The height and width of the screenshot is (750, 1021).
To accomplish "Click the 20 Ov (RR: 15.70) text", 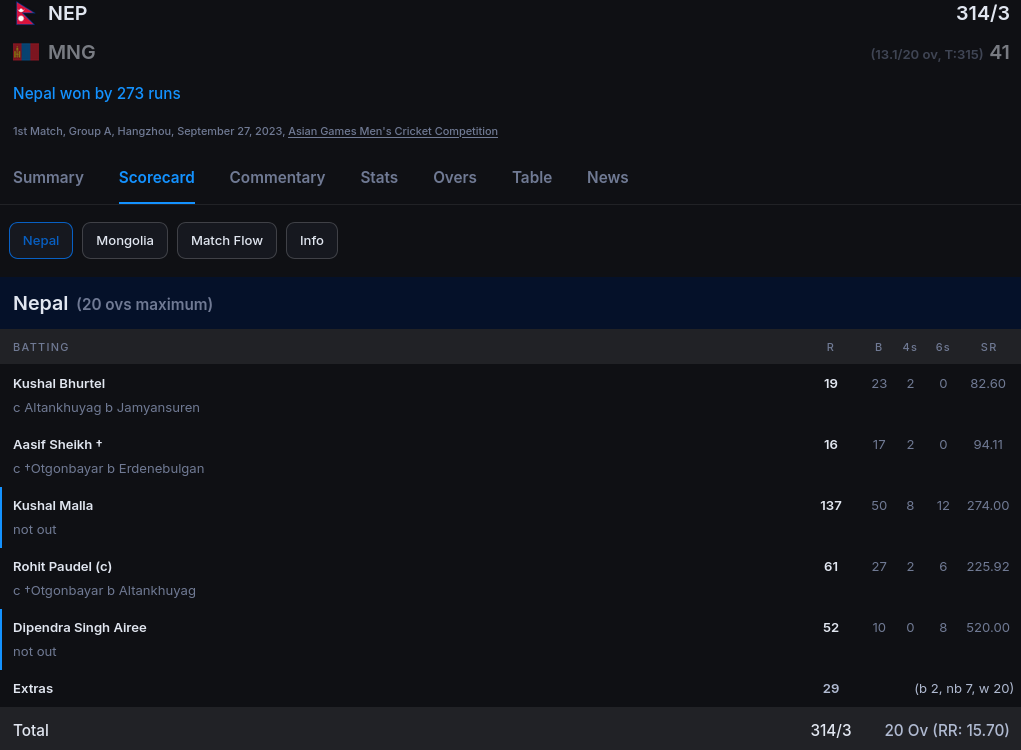I will (947, 730).
